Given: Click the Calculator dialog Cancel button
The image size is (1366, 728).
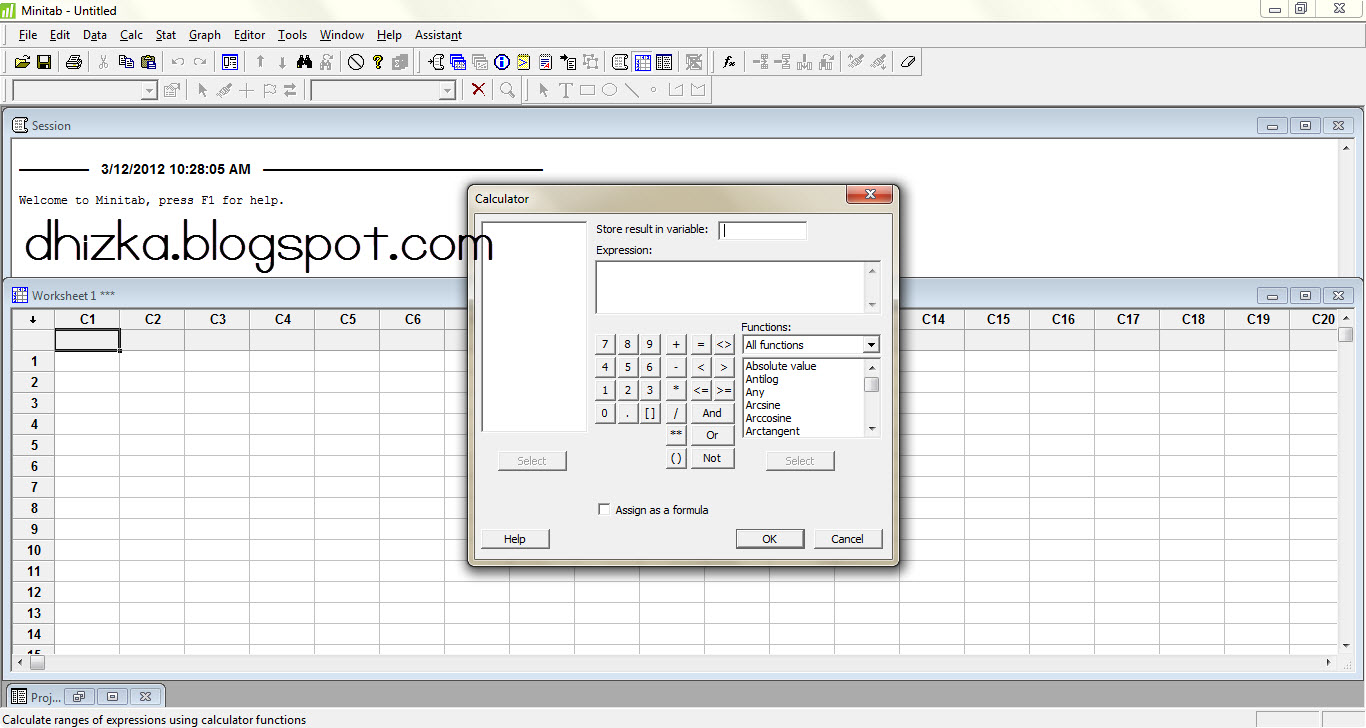Looking at the screenshot, I should point(847,538).
